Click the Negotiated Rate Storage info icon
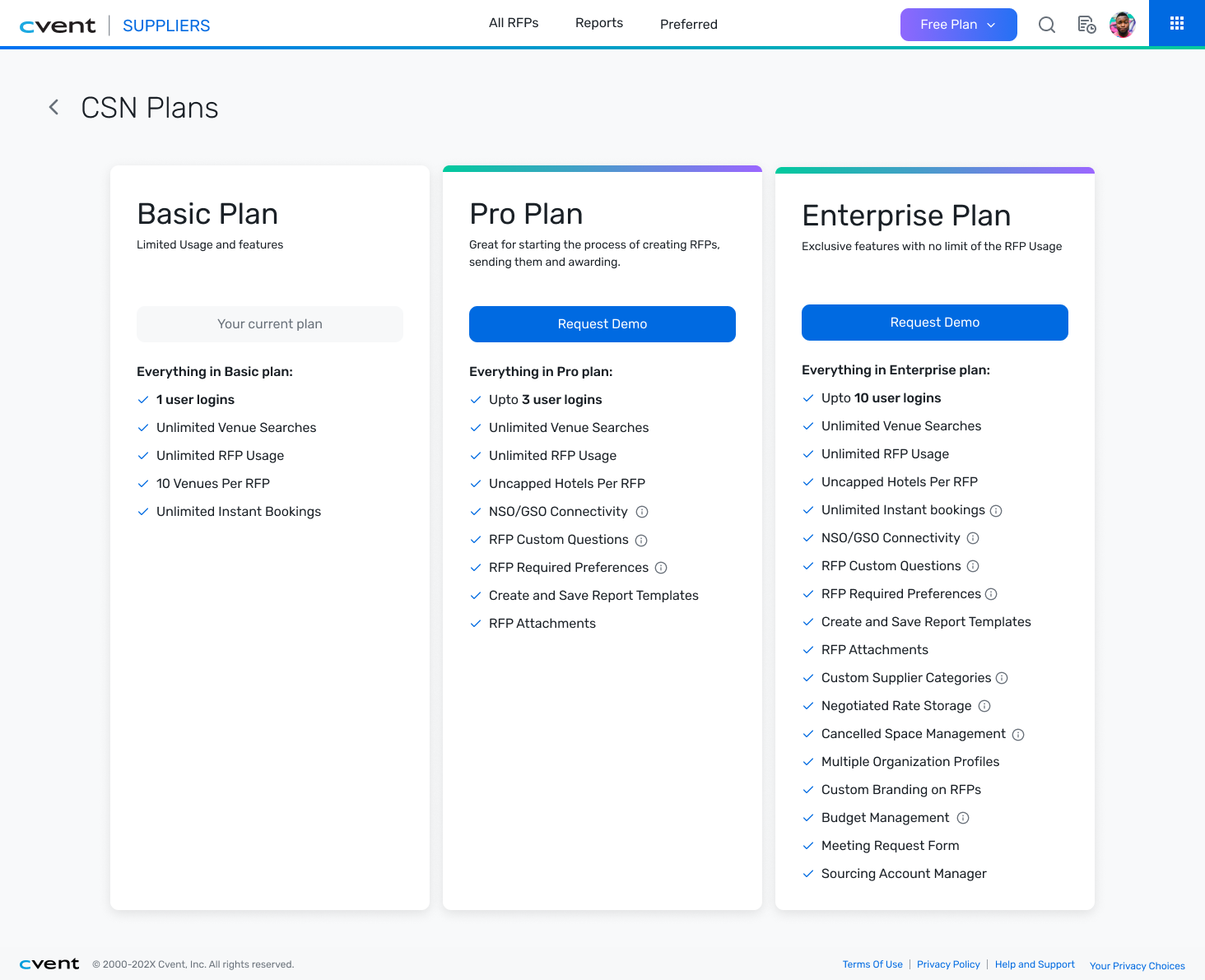 [x=984, y=706]
